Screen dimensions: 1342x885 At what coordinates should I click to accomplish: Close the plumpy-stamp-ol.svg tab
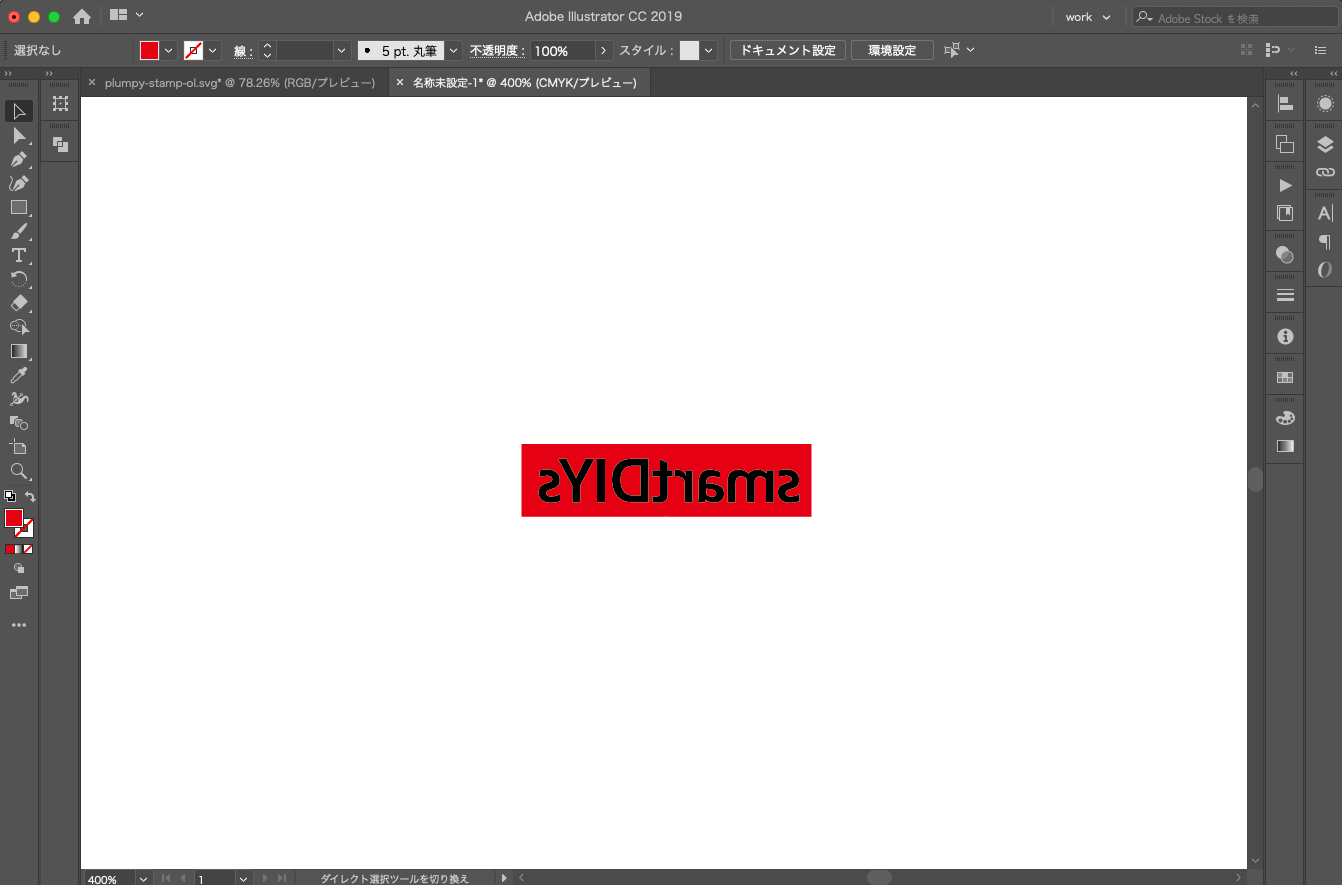tap(92, 83)
